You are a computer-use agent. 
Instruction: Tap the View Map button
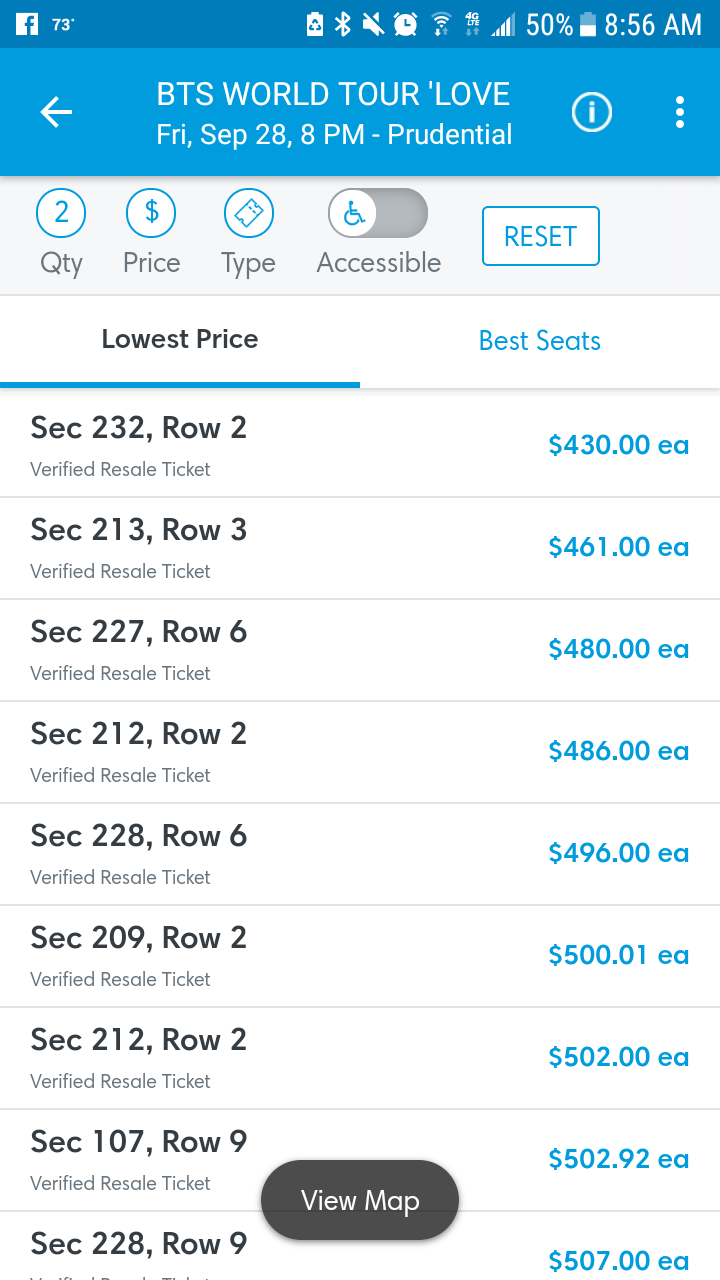[360, 1200]
